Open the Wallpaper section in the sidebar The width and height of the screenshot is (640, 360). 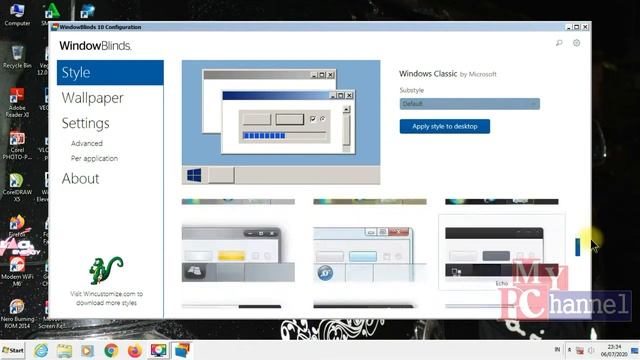pyautogui.click(x=92, y=98)
